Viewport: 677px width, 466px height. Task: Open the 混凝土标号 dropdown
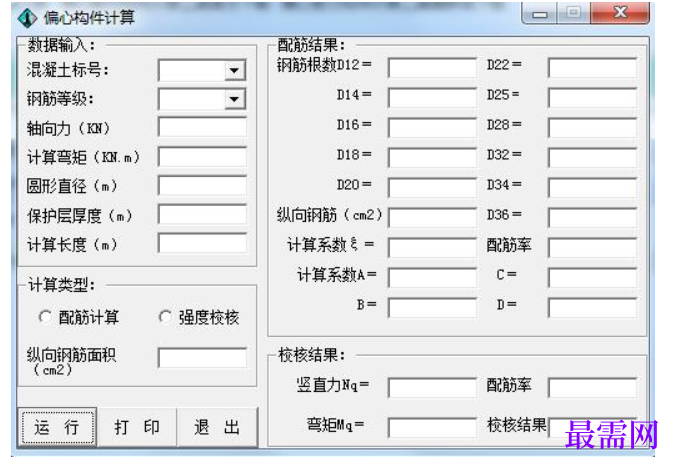[x=234, y=70]
